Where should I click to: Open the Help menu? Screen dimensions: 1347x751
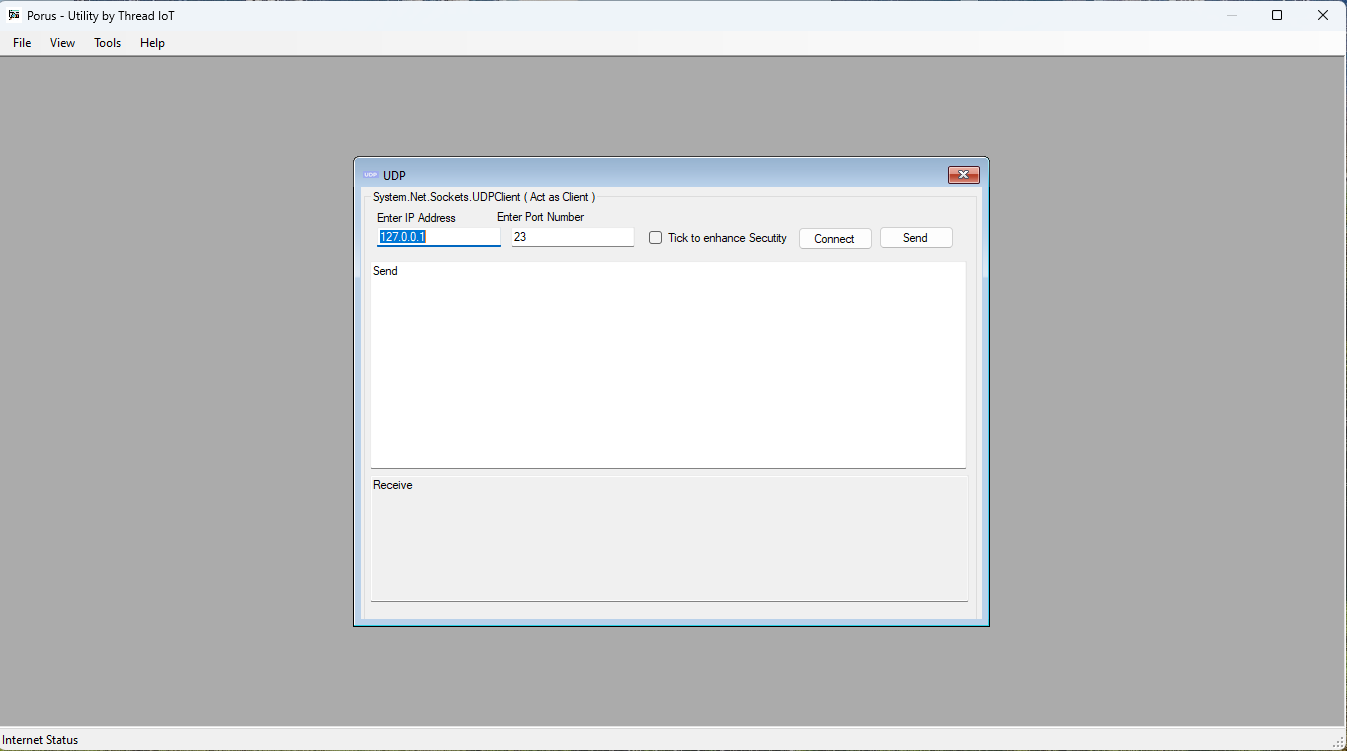tap(152, 43)
